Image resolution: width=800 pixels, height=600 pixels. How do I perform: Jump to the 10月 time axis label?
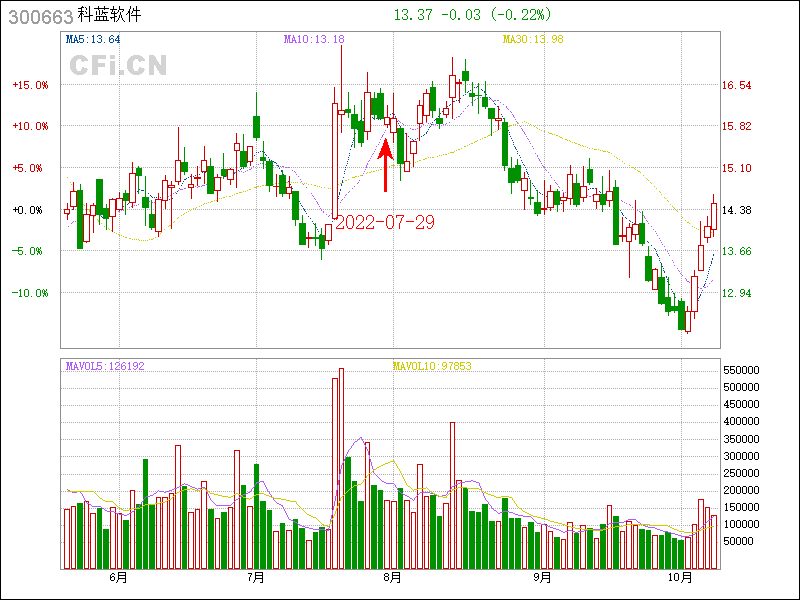(680, 578)
